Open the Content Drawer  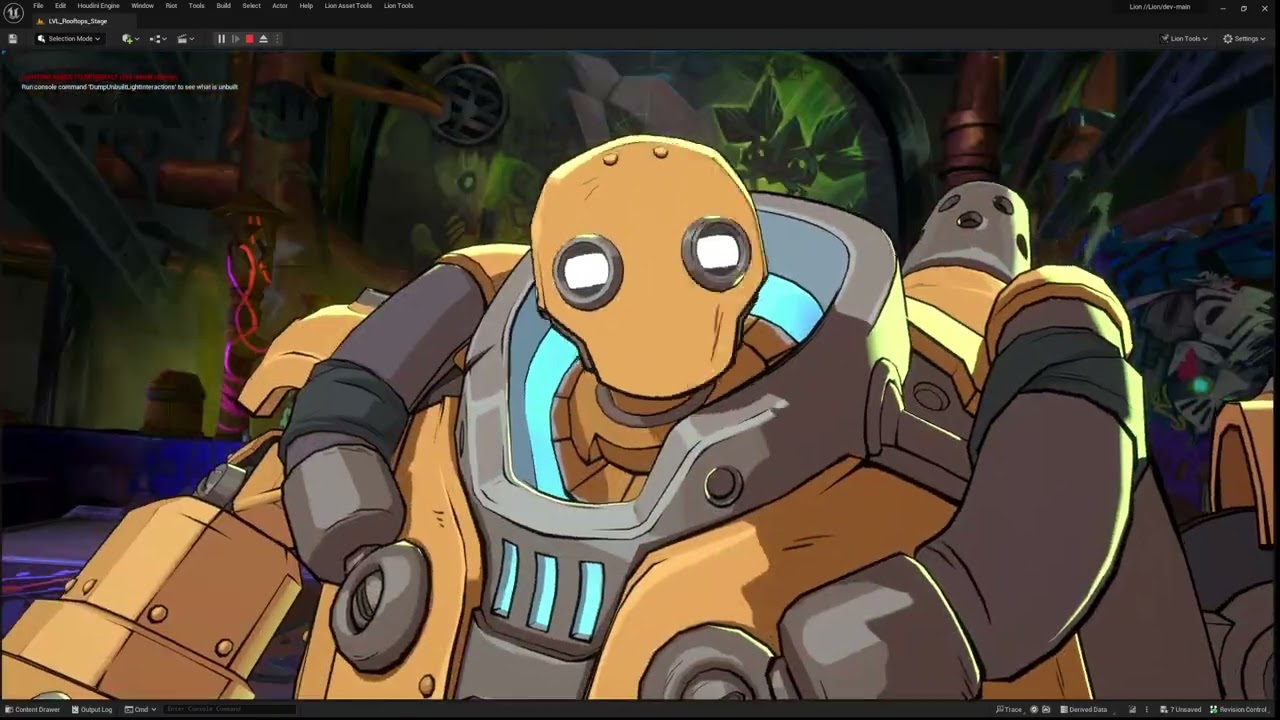32,710
